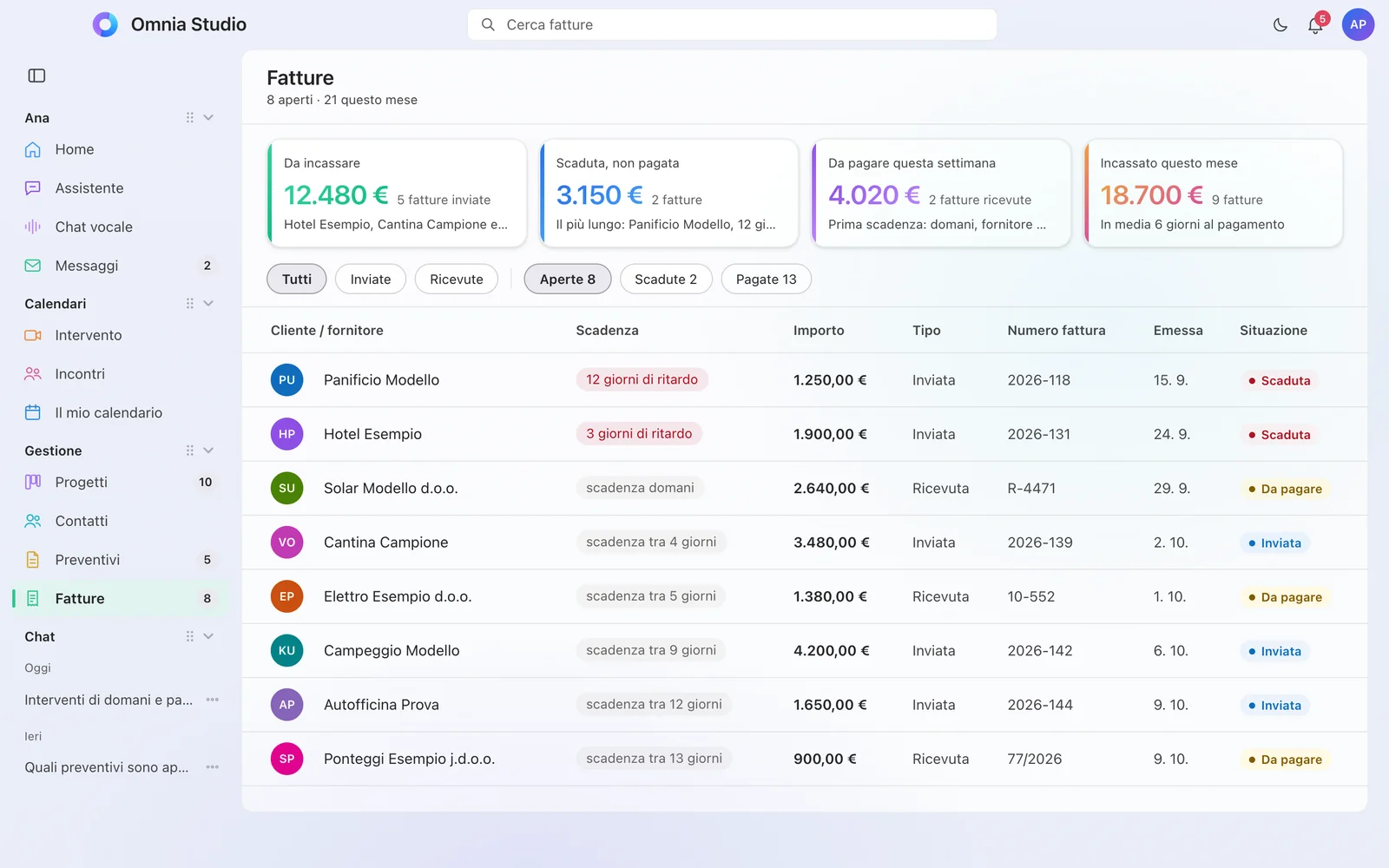
Task: Open Contatti list
Action: [x=120, y=521]
